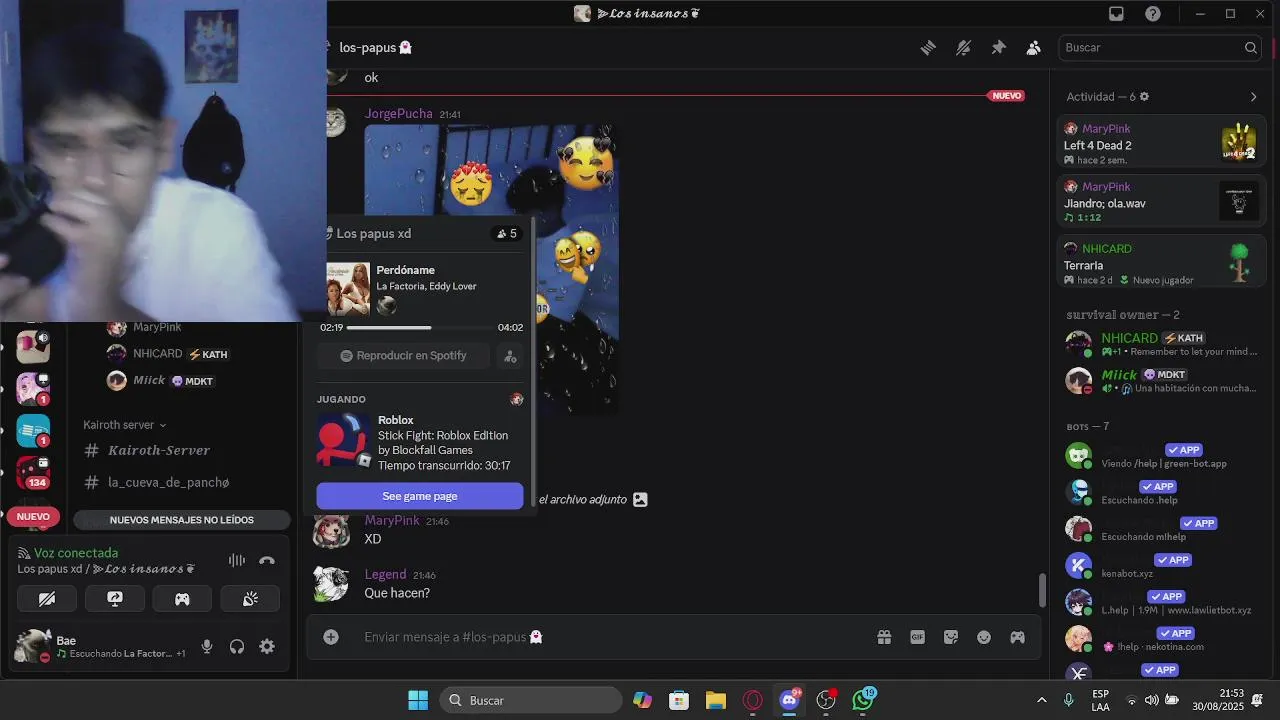Open MaryPink Jiandro; ola.wav activity card
Image resolution: width=1280 pixels, height=720 pixels.
pyautogui.click(x=1161, y=202)
